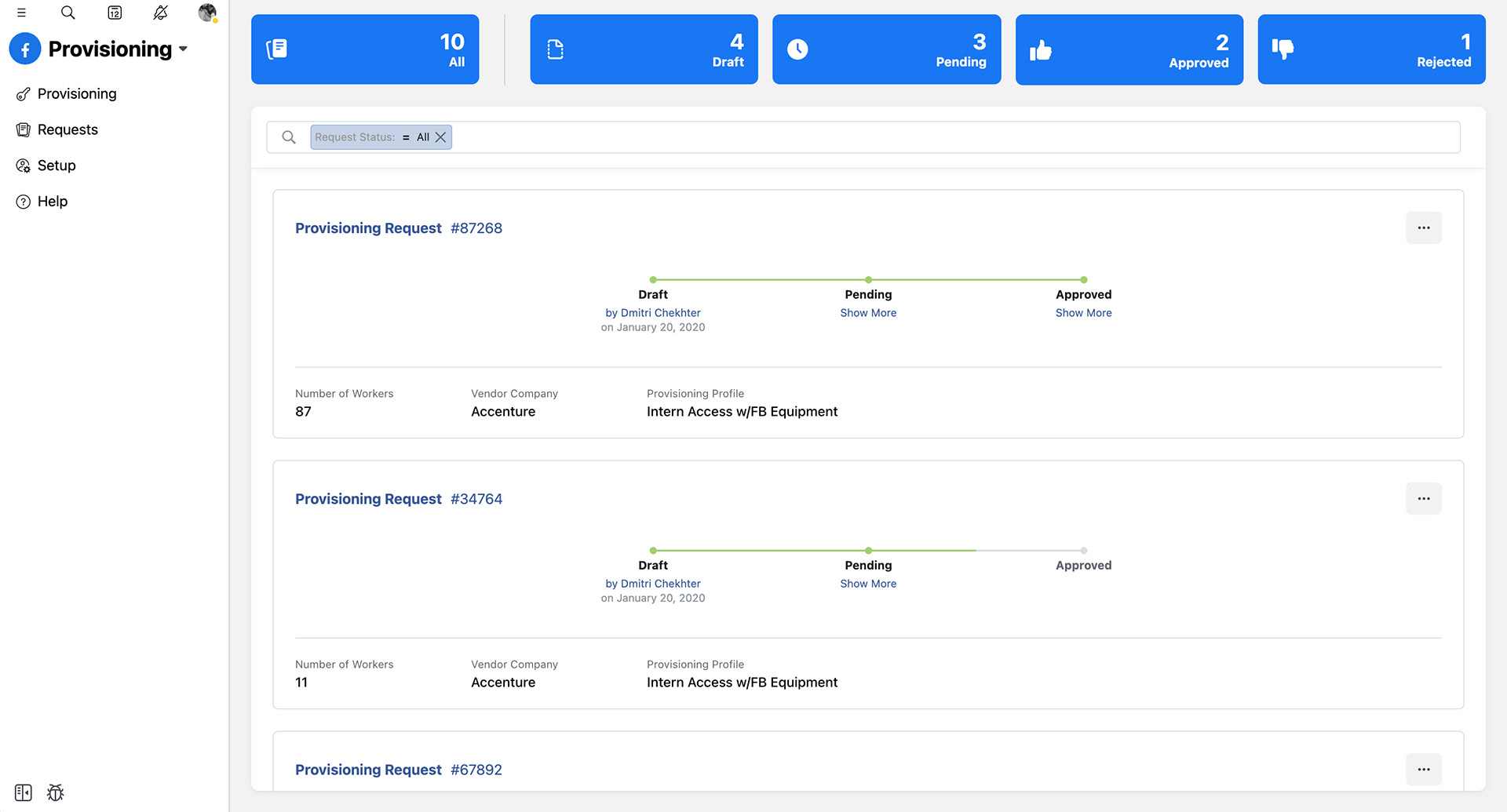Open the calendar icon showing 12
The height and width of the screenshot is (812, 1507).
pyautogui.click(x=115, y=13)
